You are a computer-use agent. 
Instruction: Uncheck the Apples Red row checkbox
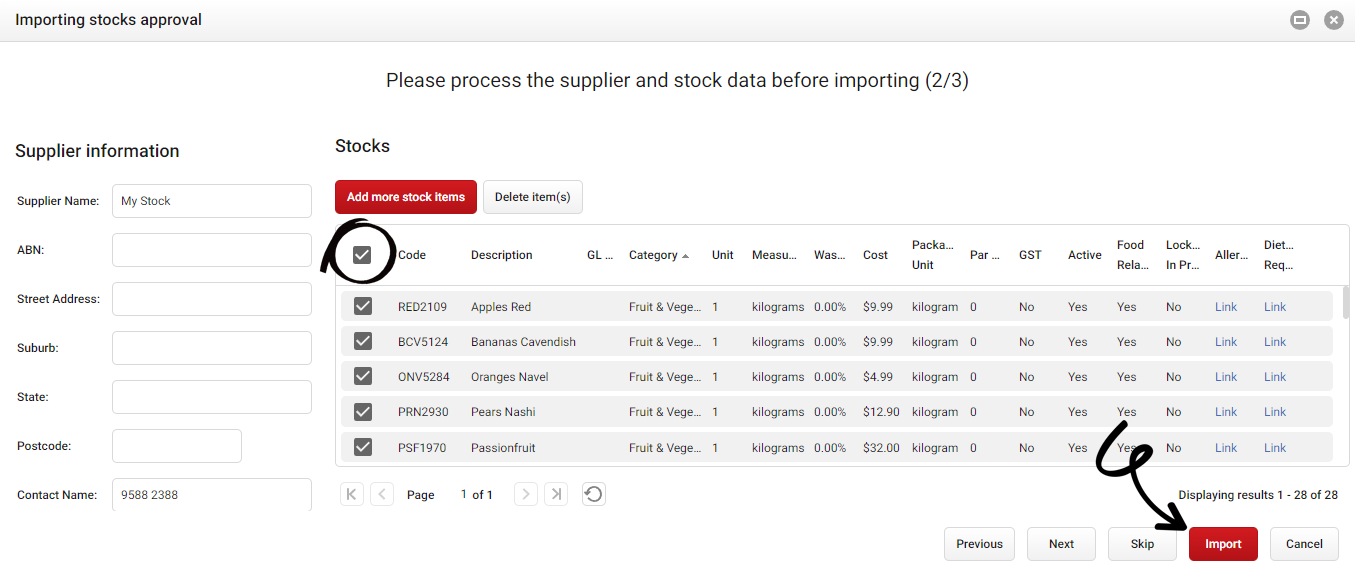(362, 306)
